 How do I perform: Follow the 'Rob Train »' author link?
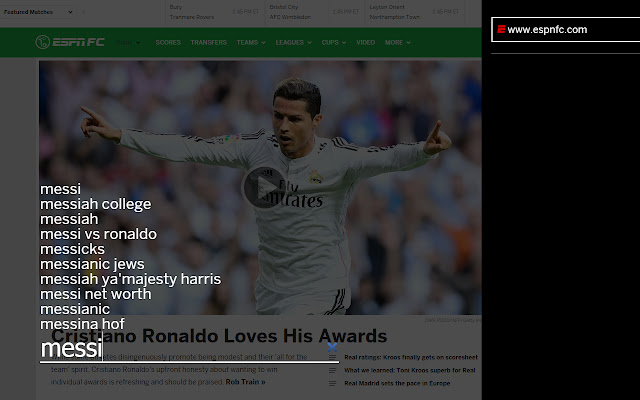[245, 382]
